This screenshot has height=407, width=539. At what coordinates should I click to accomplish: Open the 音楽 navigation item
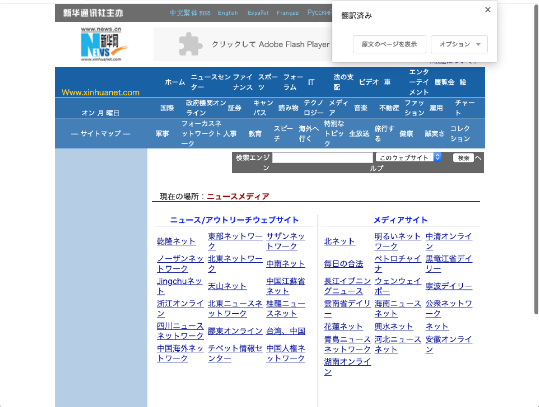[x=361, y=108]
